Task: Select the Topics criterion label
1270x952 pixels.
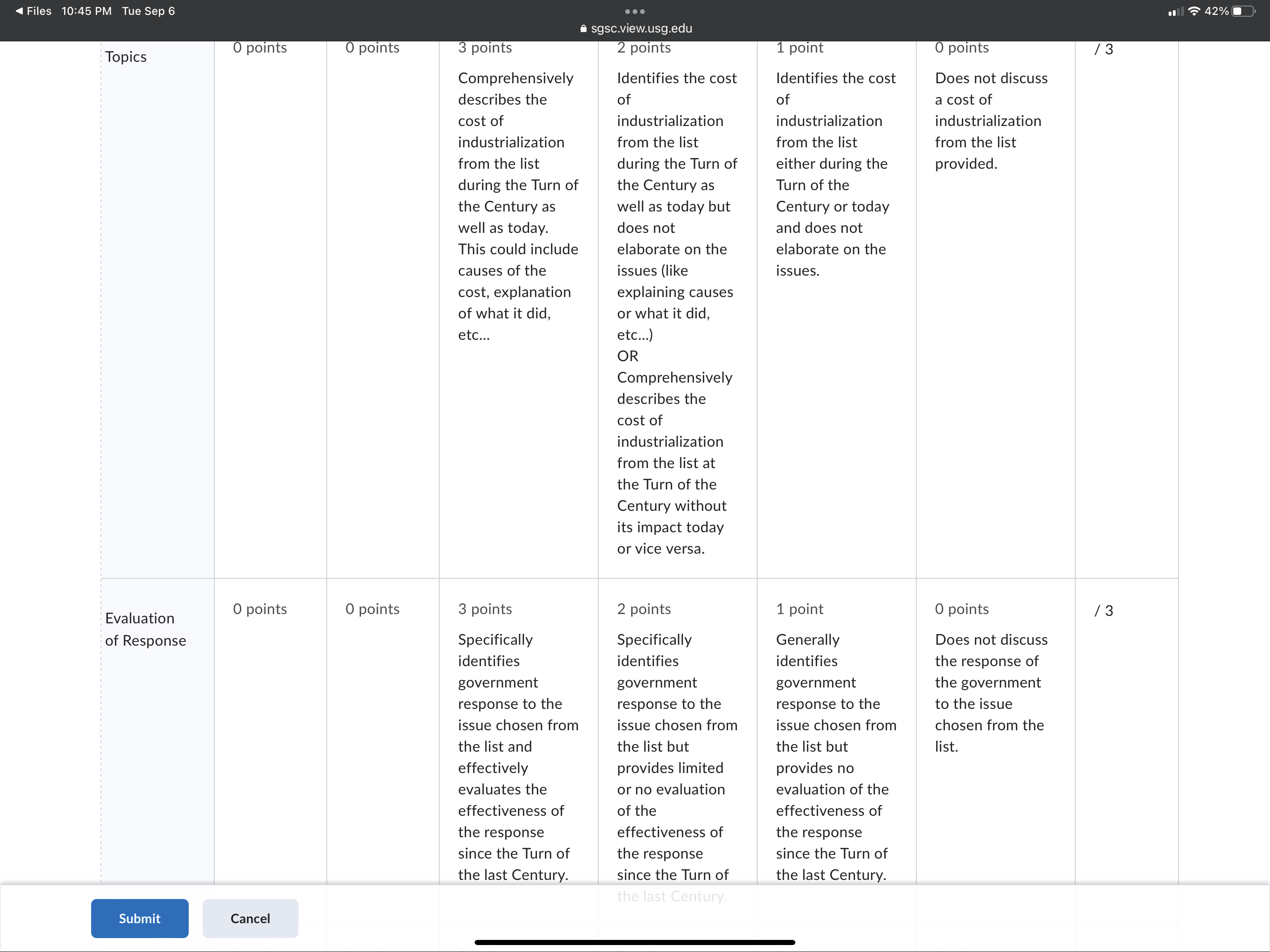Action: [x=126, y=57]
